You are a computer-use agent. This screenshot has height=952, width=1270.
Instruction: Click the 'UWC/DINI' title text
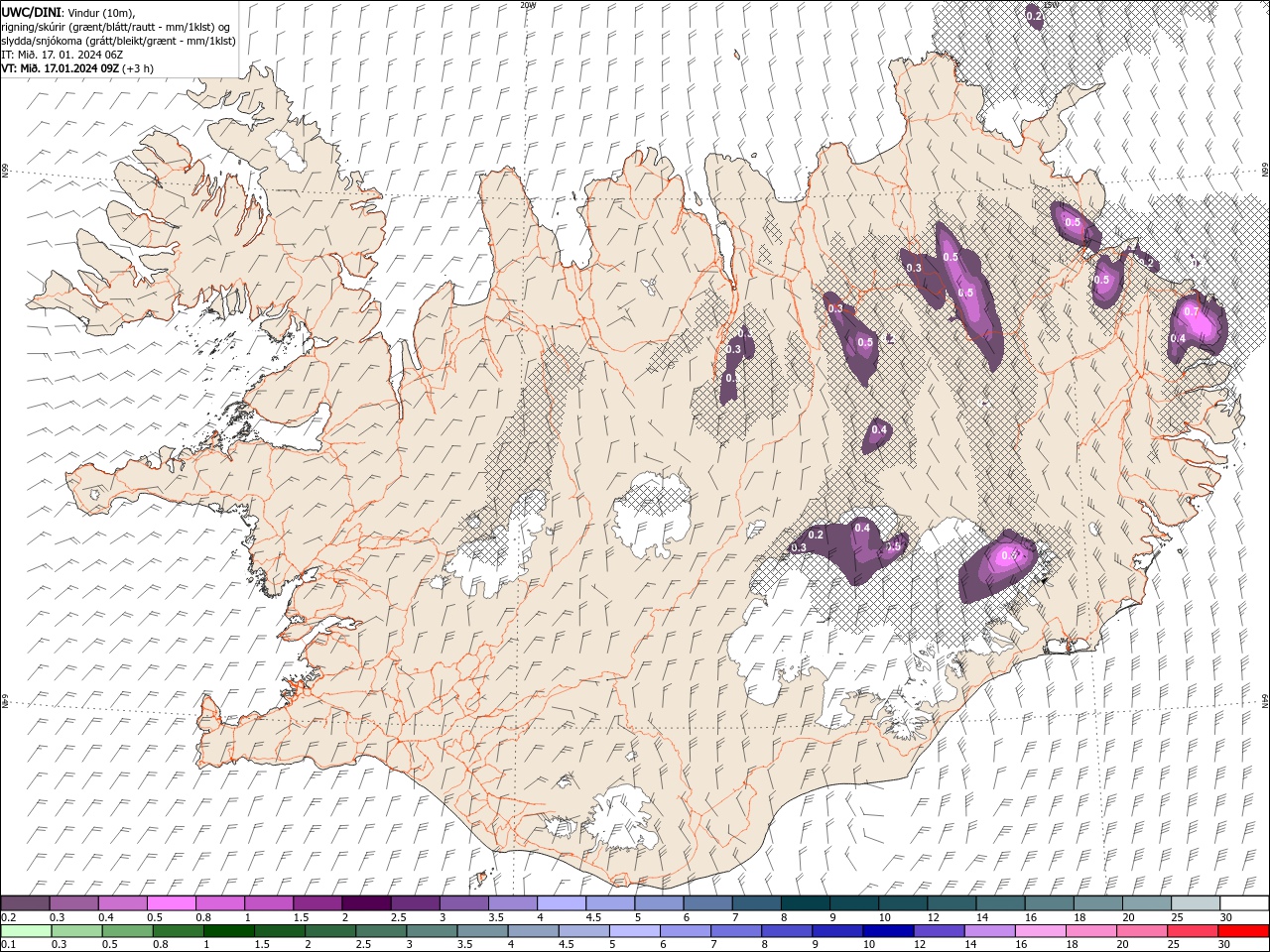click(x=31, y=12)
